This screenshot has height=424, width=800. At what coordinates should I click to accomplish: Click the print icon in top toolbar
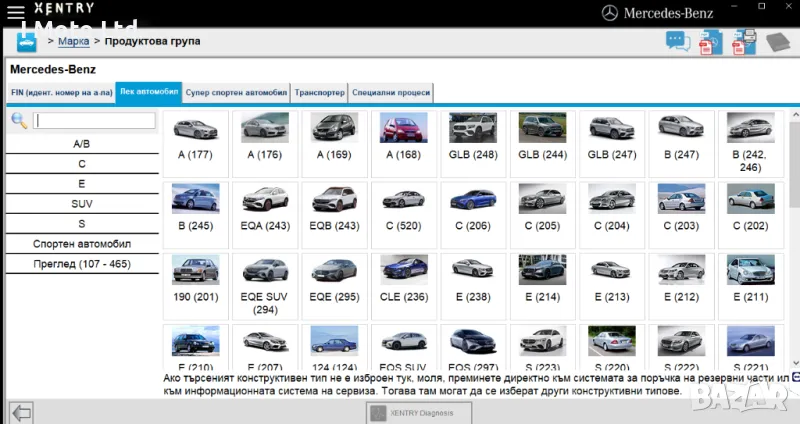coord(744,42)
